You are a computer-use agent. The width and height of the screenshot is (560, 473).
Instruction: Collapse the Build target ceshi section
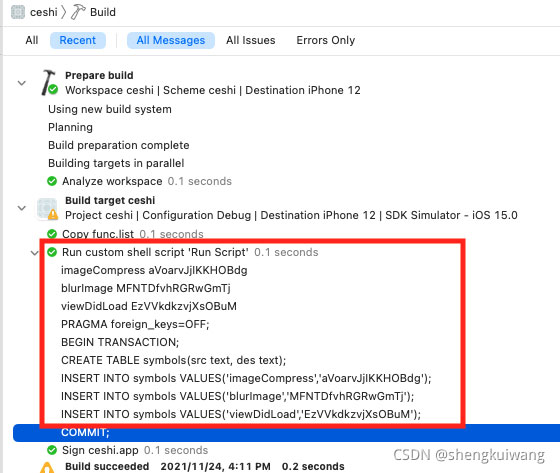coord(22,208)
